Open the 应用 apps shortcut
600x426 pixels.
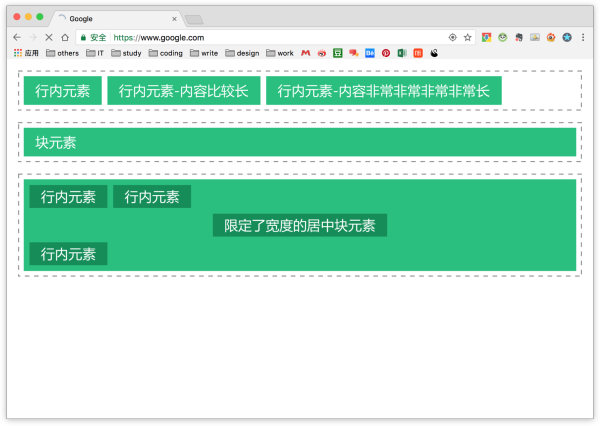click(26, 53)
